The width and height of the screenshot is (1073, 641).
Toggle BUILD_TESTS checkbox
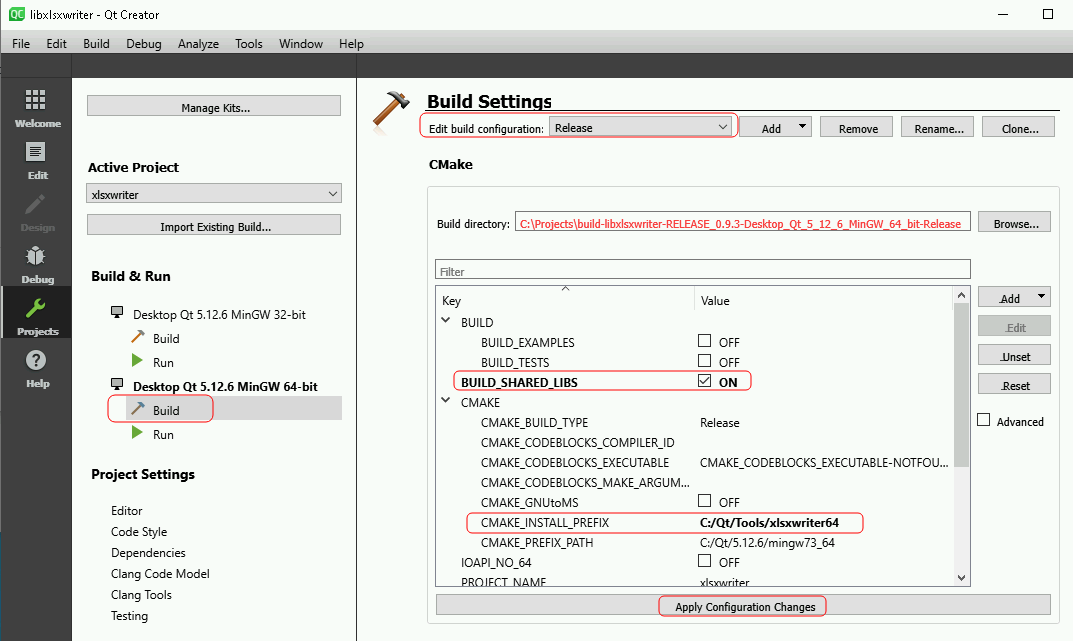tap(704, 360)
